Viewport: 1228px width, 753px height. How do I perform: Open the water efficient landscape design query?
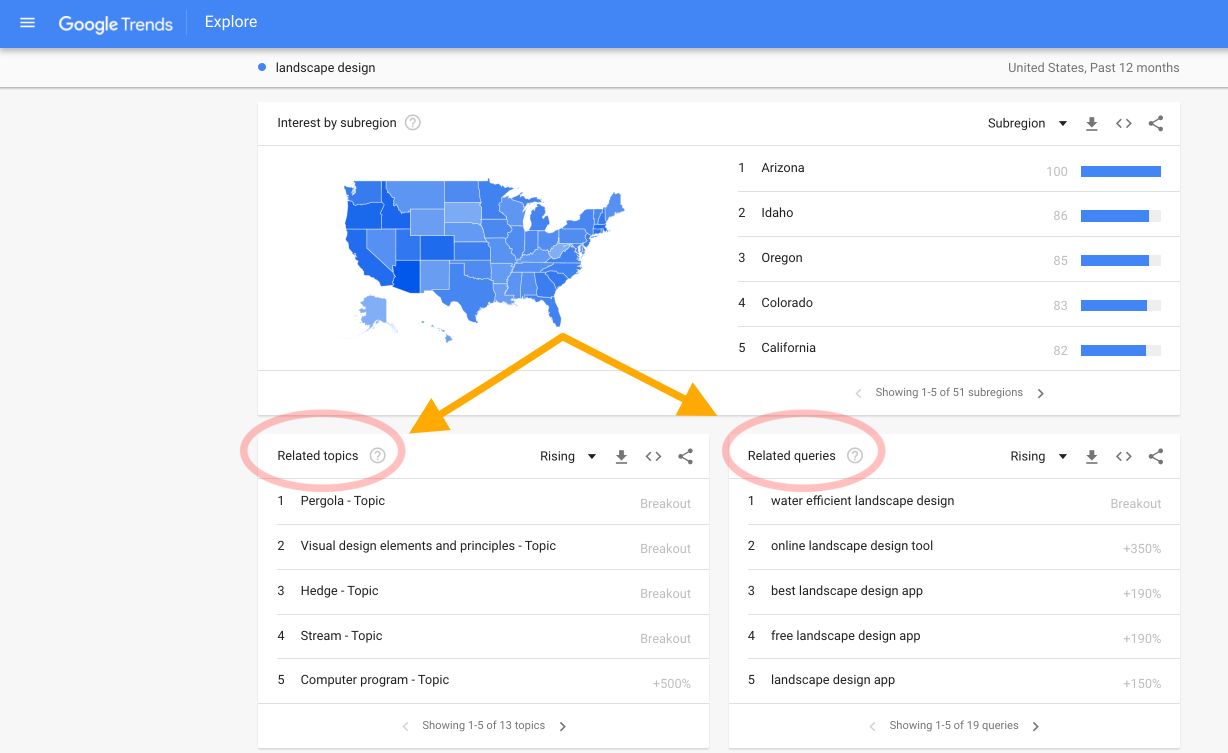(x=862, y=501)
